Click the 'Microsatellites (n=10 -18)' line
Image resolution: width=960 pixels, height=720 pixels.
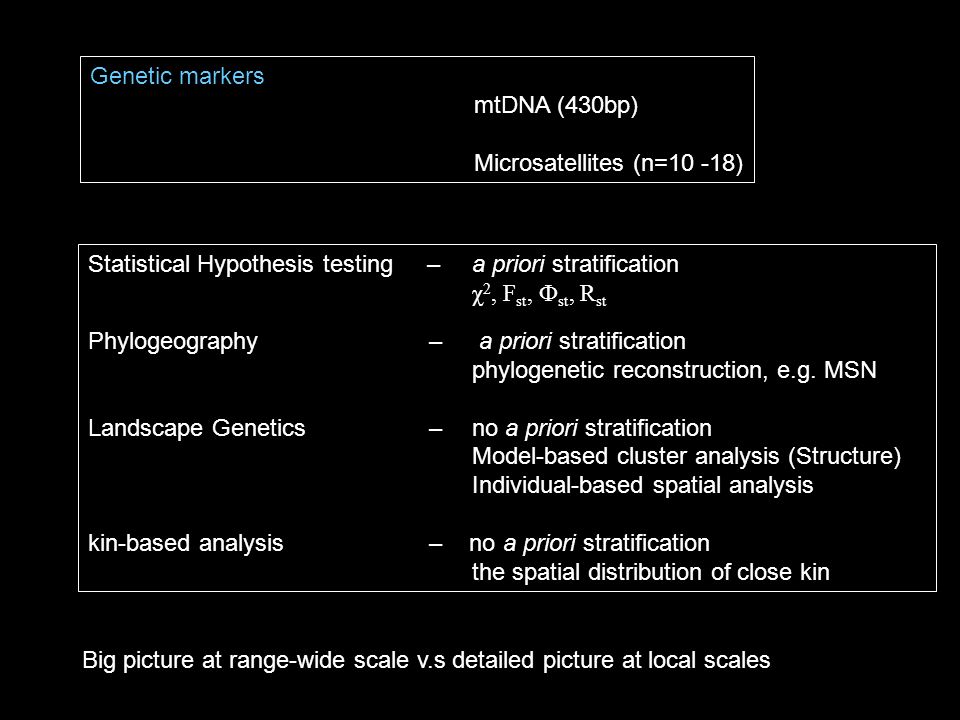(x=609, y=163)
